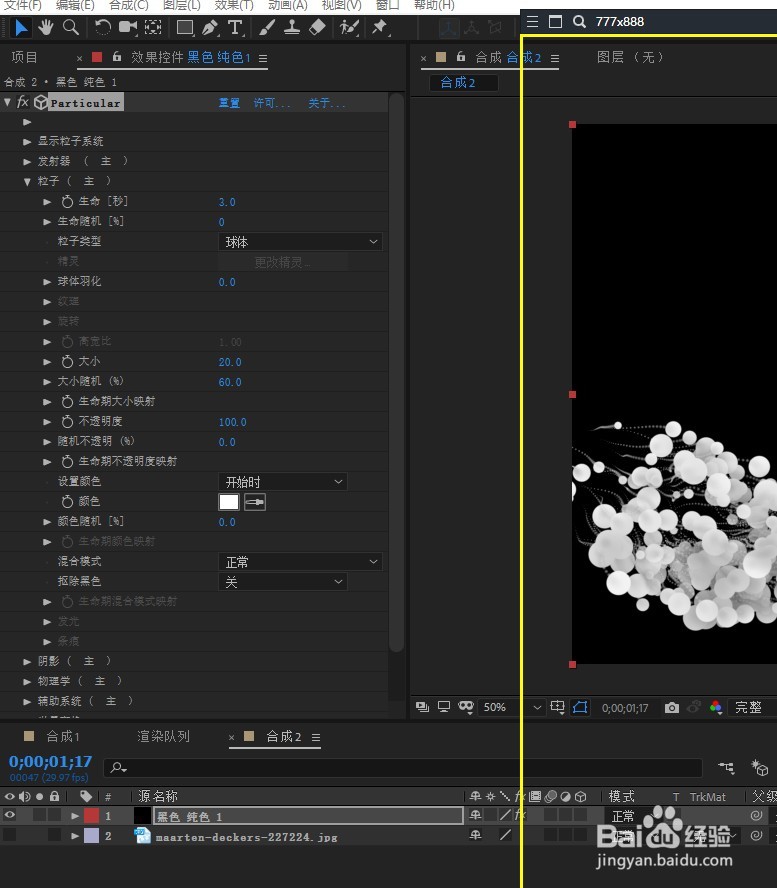Image resolution: width=777 pixels, height=888 pixels.
Task: Expand the 发射器 (主) group
Action: [27, 161]
